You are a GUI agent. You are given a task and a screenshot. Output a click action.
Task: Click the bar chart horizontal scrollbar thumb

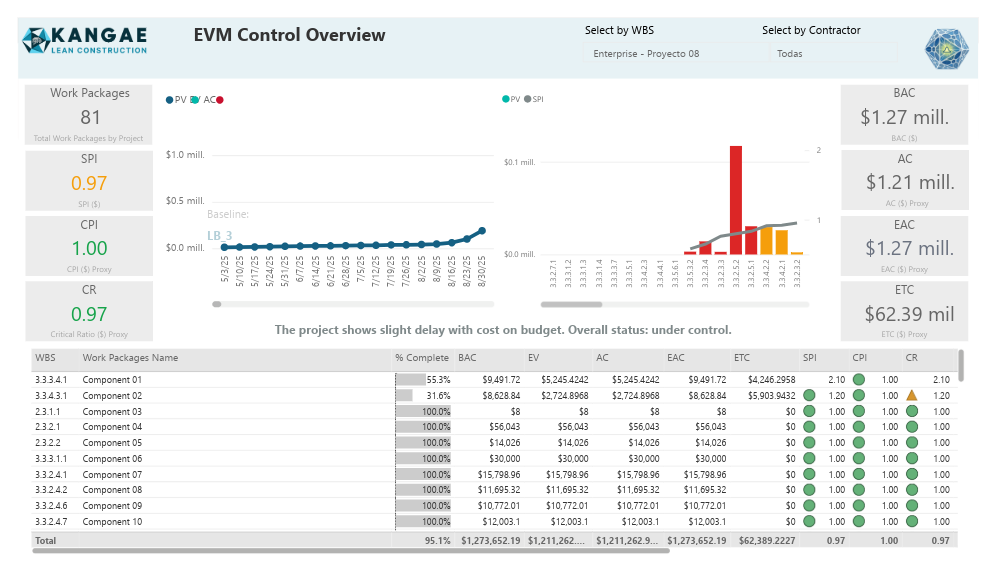[x=571, y=304]
